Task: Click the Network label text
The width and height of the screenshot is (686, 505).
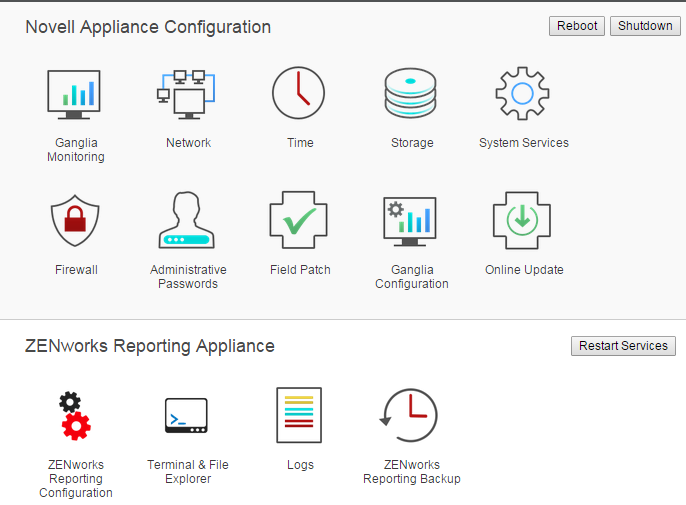Action: click(189, 143)
